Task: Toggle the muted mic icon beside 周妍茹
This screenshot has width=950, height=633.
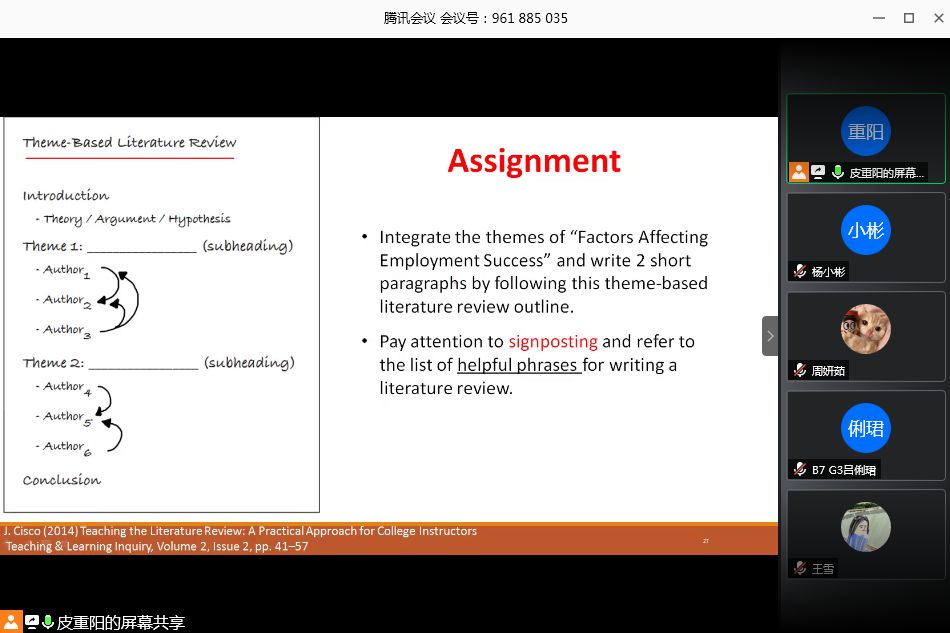Action: tap(799, 370)
